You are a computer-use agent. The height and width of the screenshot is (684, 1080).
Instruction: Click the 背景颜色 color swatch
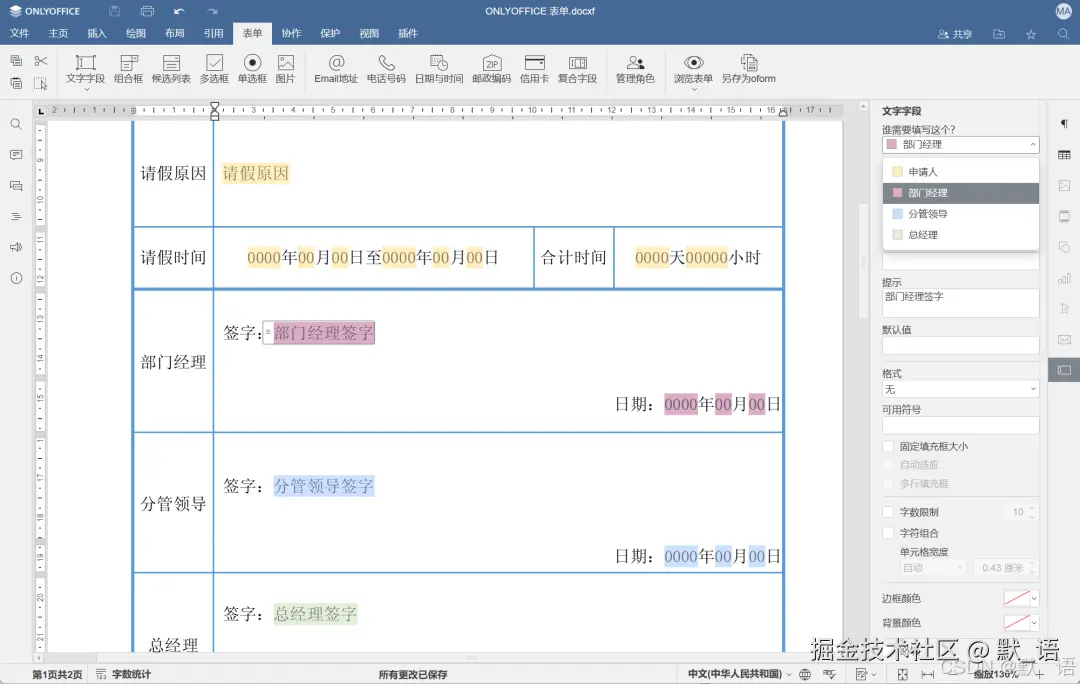coord(1017,623)
